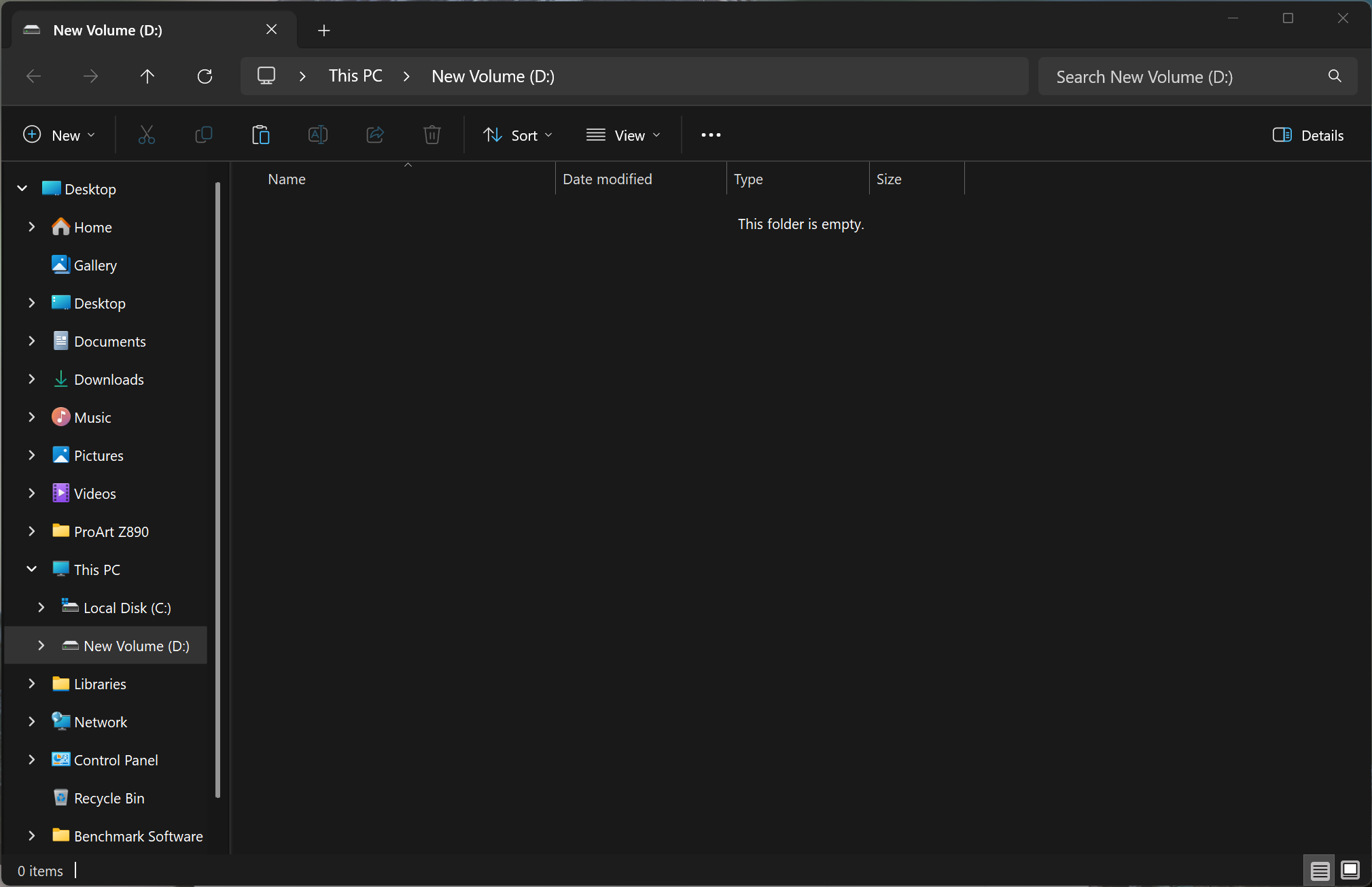Toggle the Details pane
The width and height of the screenshot is (1372, 887).
click(x=1307, y=135)
